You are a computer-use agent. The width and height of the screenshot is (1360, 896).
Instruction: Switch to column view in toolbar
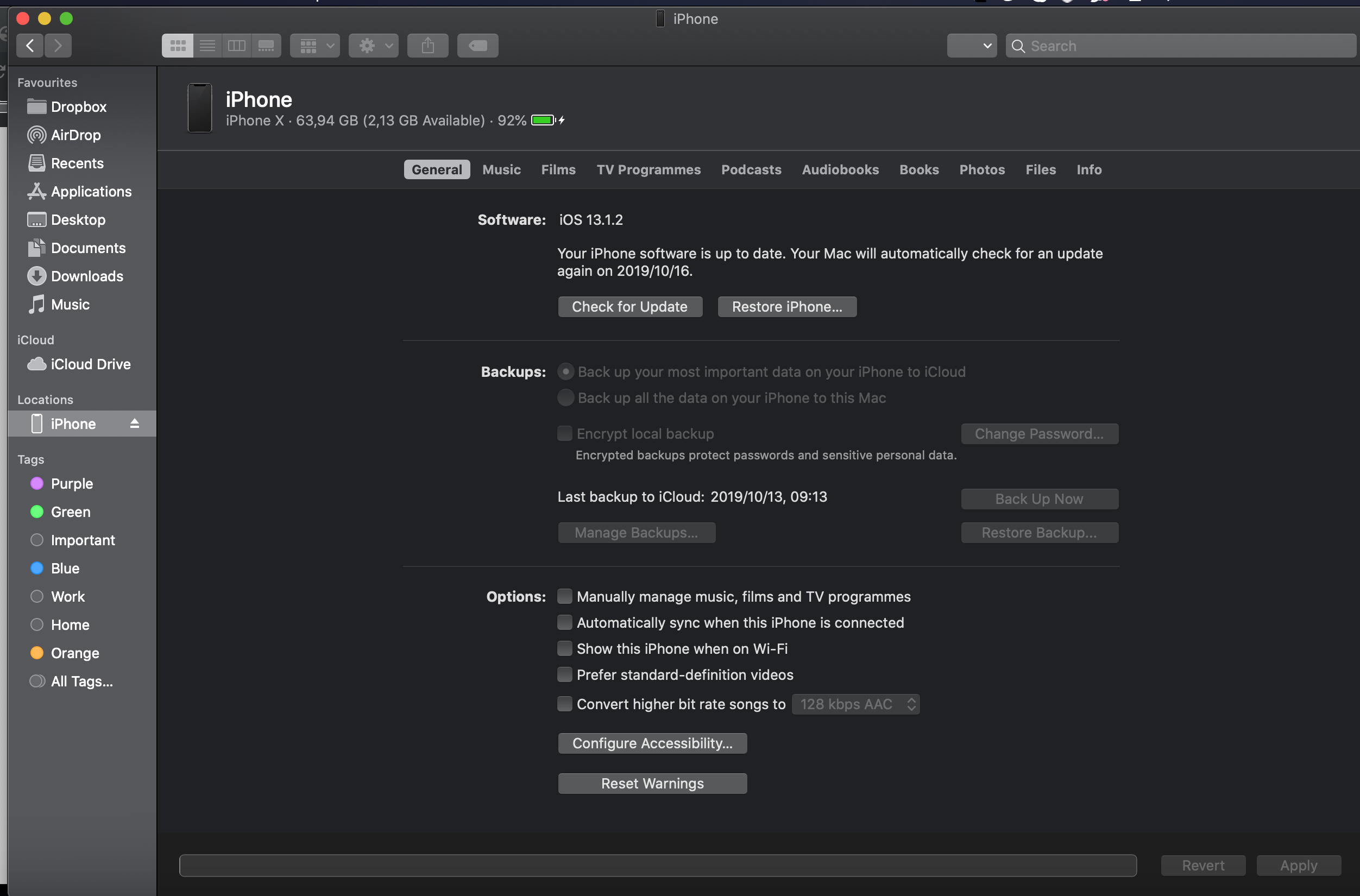(x=237, y=46)
